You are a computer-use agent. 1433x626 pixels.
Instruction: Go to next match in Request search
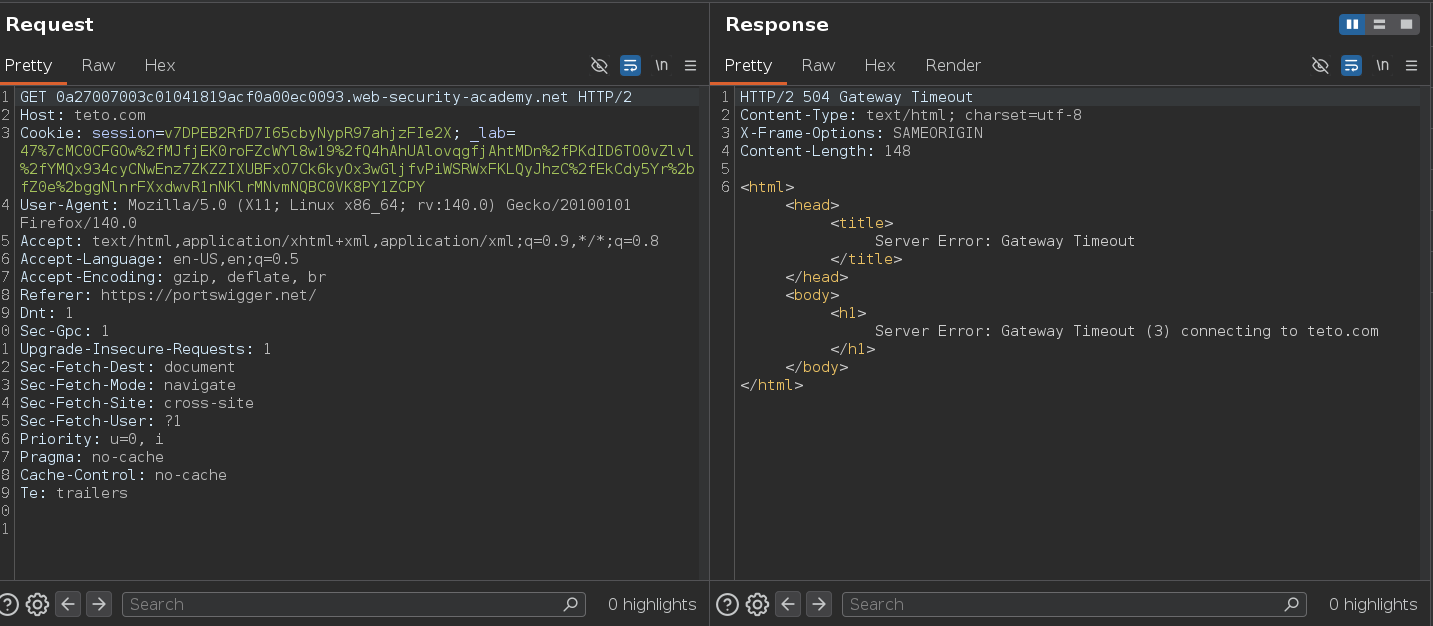coord(98,604)
